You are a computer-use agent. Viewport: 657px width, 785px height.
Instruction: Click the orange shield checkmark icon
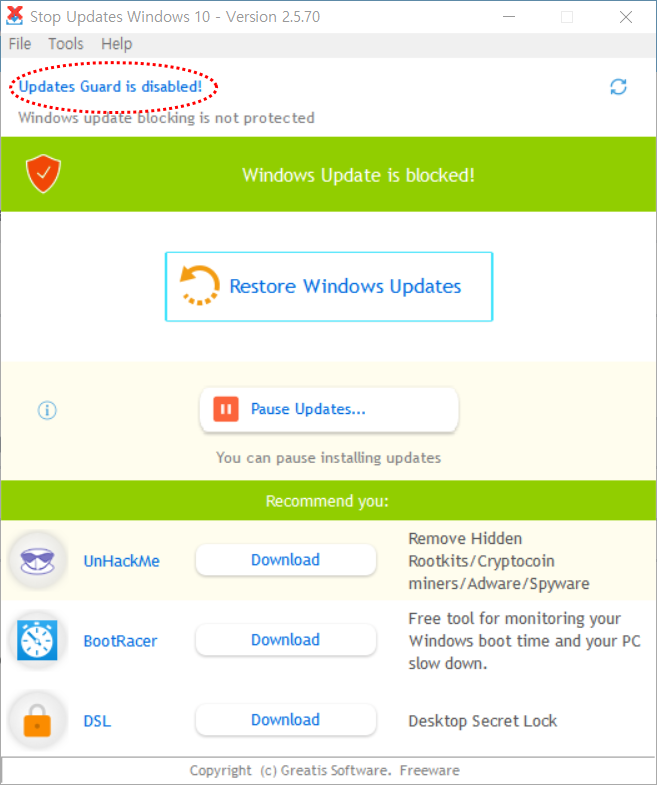click(x=44, y=174)
